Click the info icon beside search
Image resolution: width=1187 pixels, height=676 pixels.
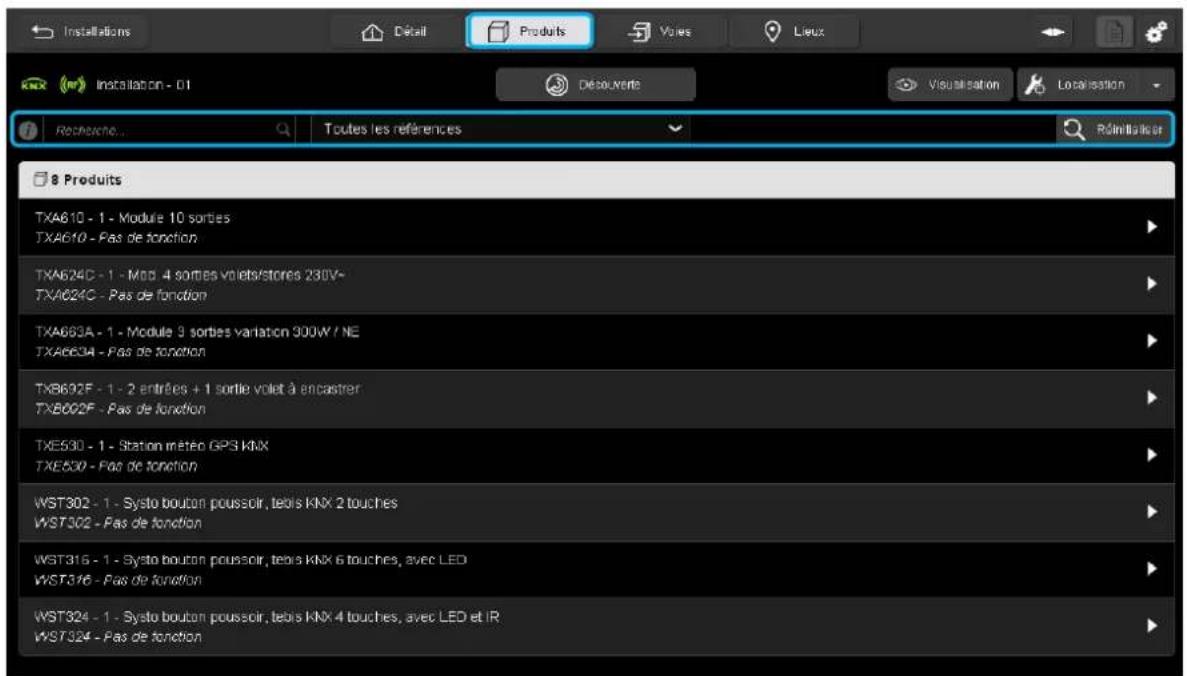(x=29, y=130)
